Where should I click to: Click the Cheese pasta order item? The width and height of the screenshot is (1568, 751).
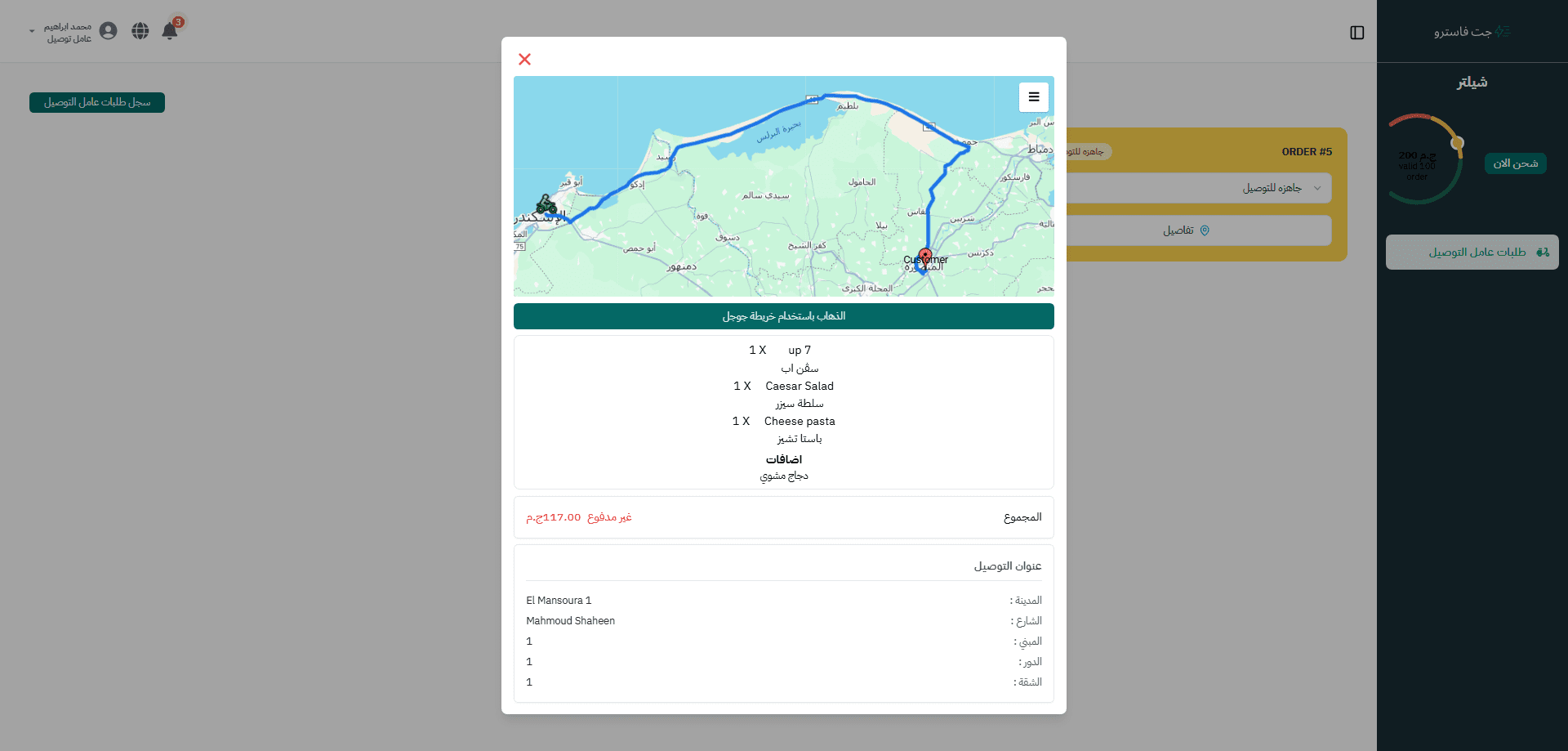799,421
